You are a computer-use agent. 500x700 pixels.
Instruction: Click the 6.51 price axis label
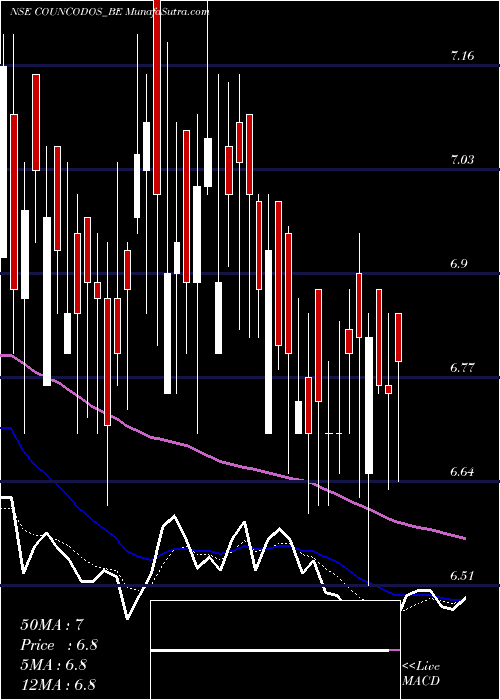coord(462,576)
